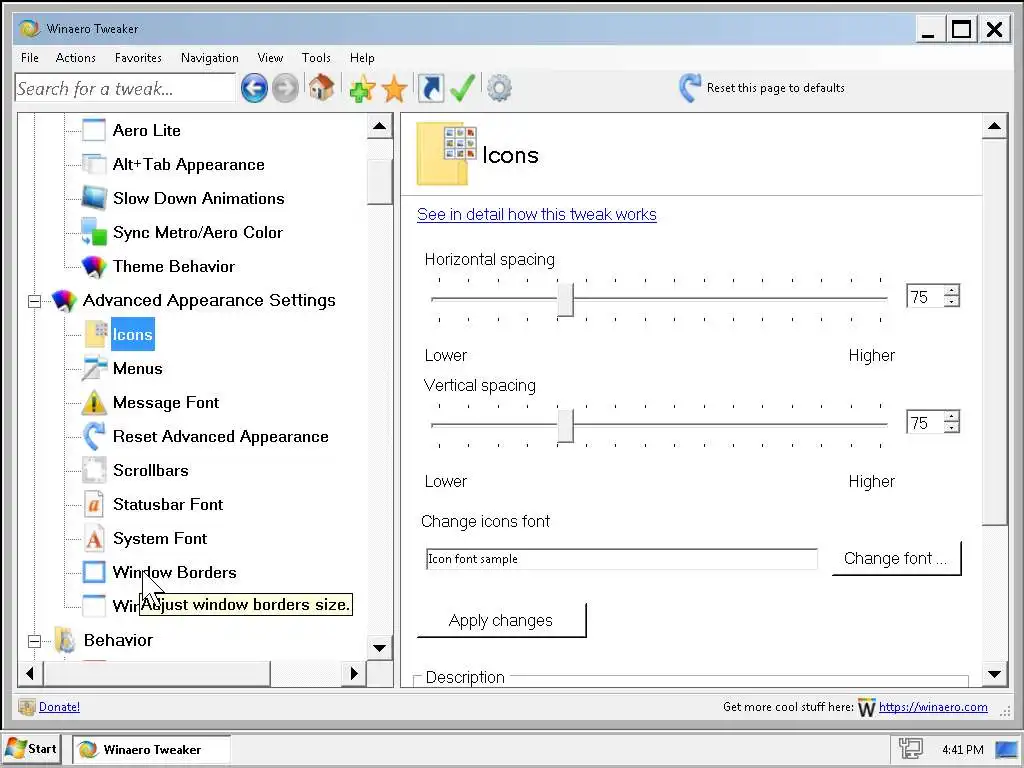
Task: Go back with the blue arrow button
Action: point(254,88)
